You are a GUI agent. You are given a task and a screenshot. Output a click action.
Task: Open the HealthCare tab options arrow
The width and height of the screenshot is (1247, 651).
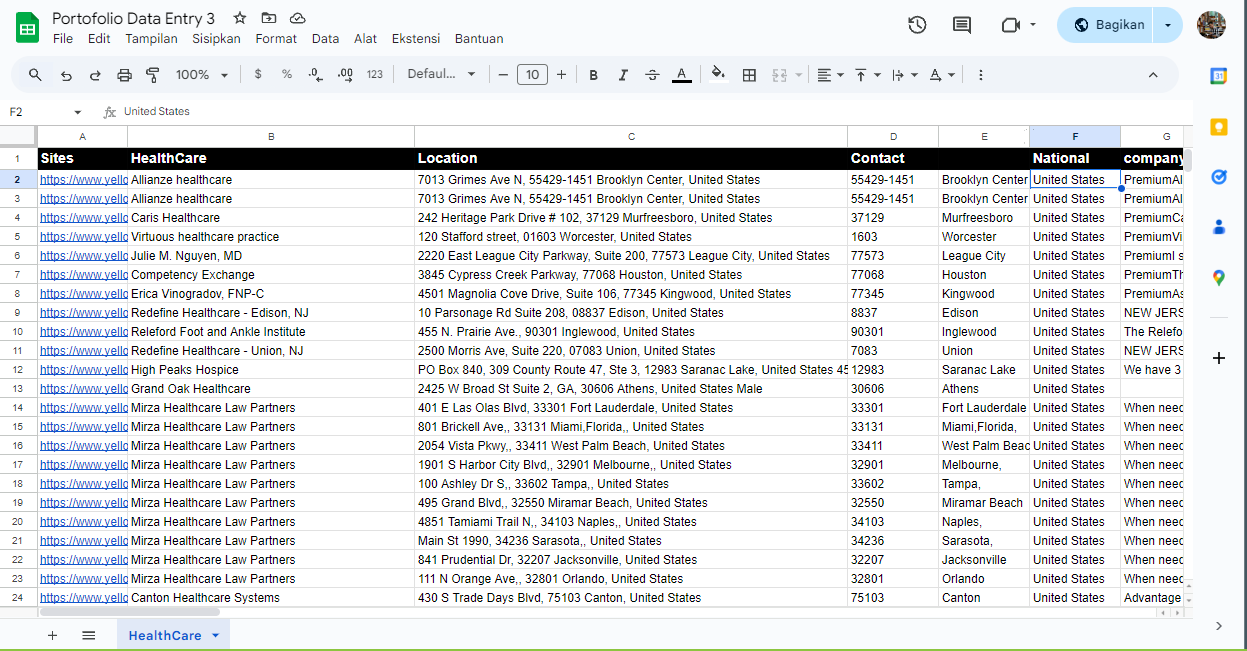215,635
